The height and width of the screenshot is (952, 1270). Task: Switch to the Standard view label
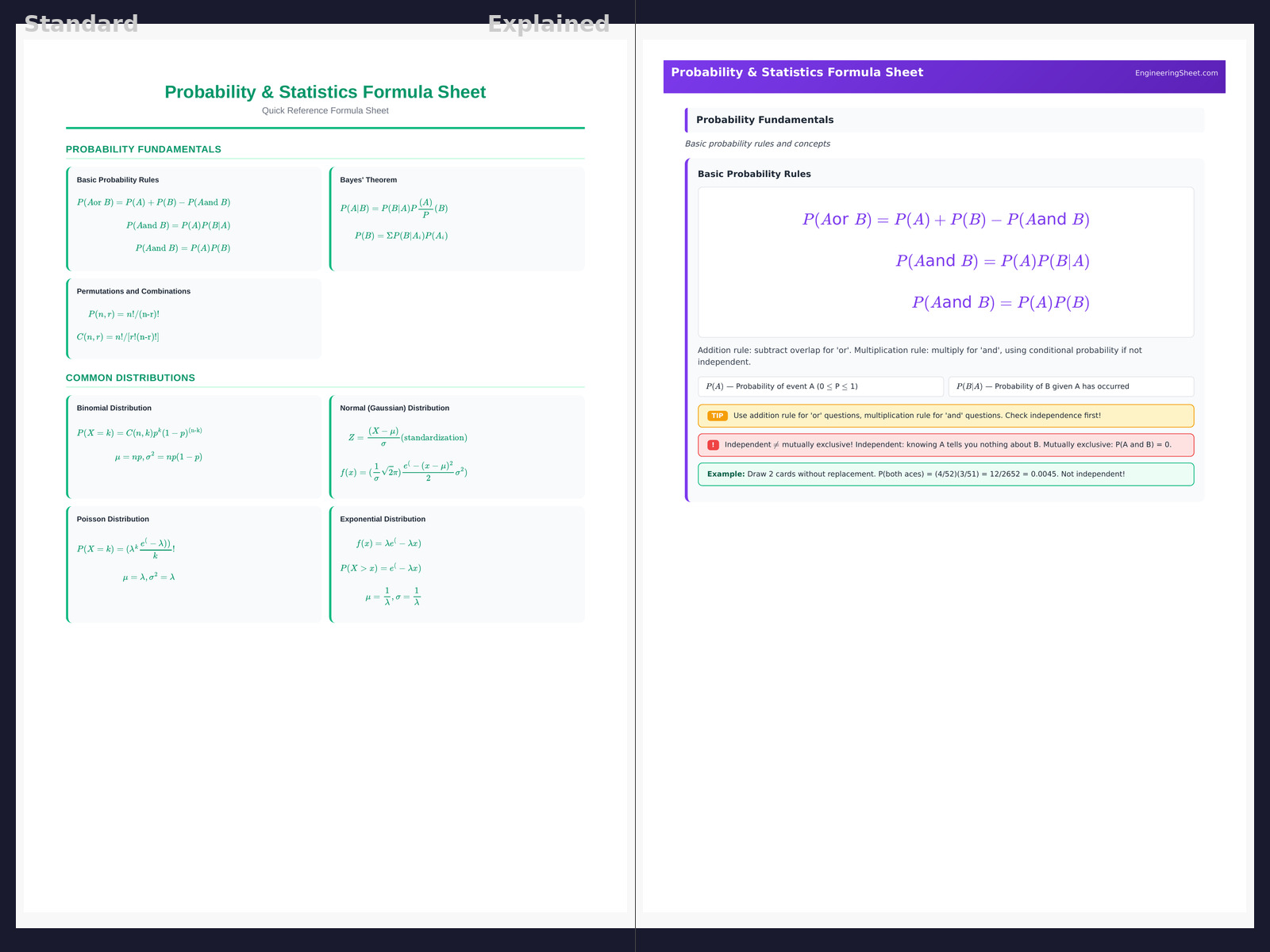[81, 24]
